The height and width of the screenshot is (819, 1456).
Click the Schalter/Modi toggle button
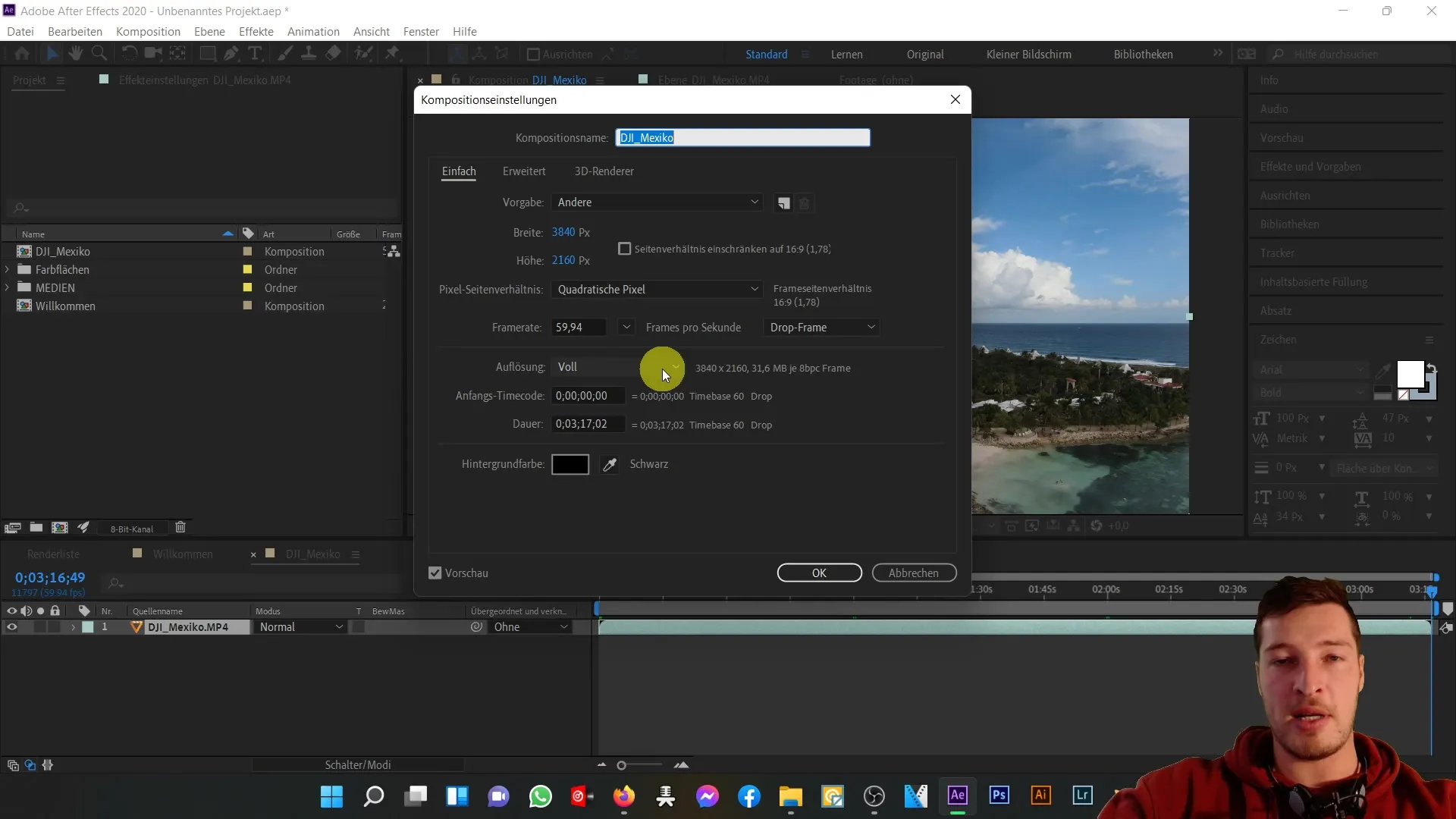pyautogui.click(x=358, y=765)
